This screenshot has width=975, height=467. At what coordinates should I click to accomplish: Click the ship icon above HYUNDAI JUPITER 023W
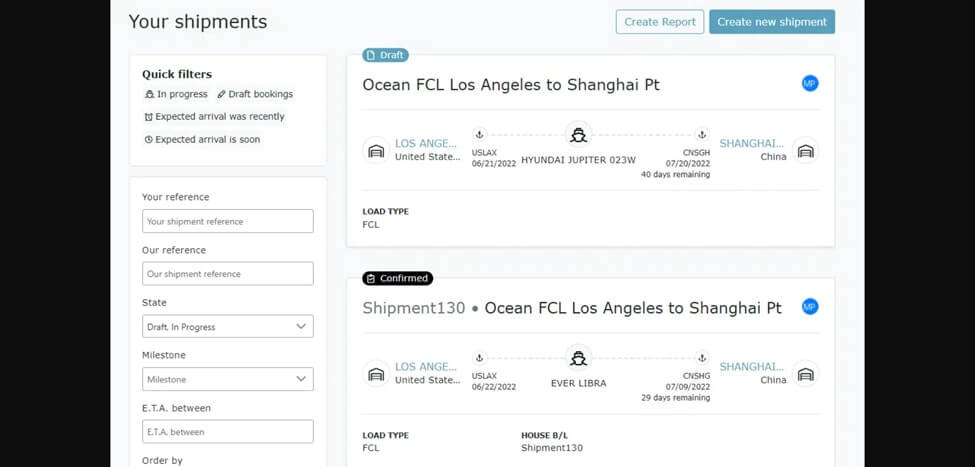click(x=577, y=135)
